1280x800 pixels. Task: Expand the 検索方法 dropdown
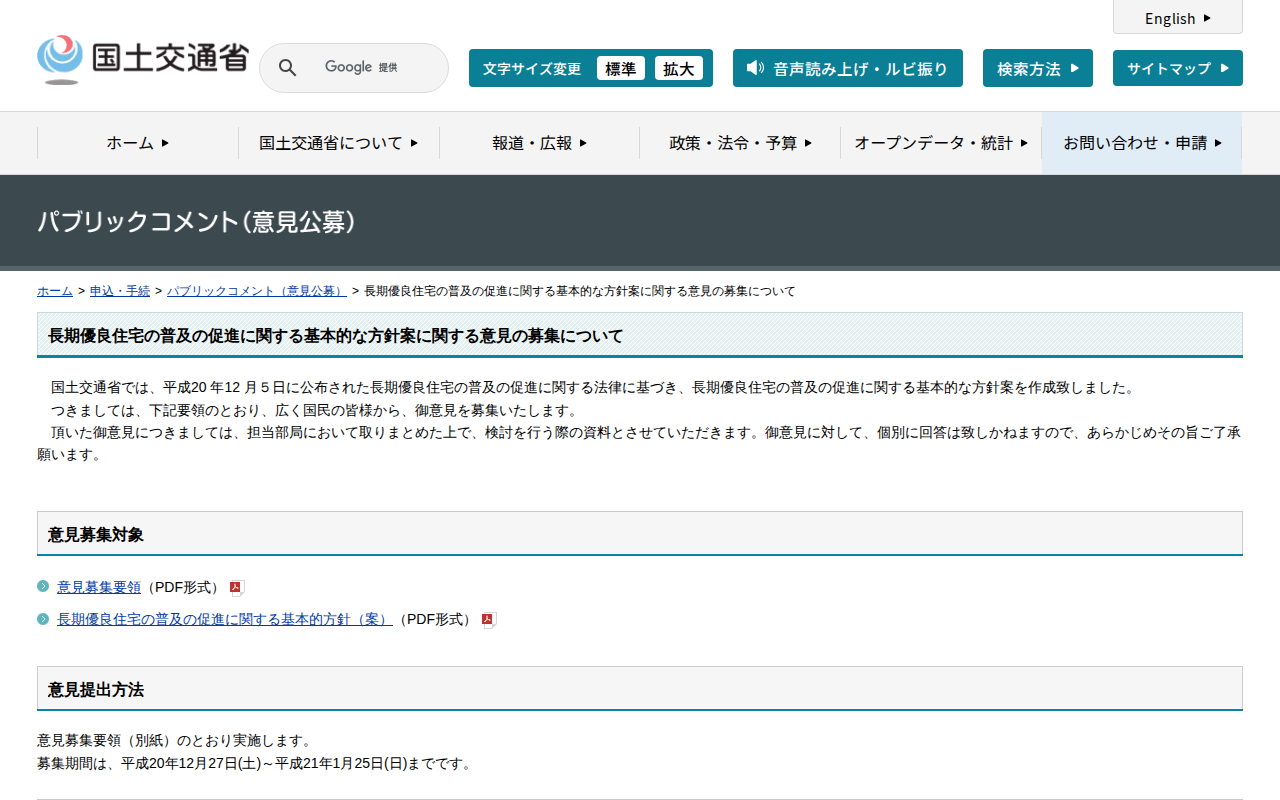[1037, 68]
